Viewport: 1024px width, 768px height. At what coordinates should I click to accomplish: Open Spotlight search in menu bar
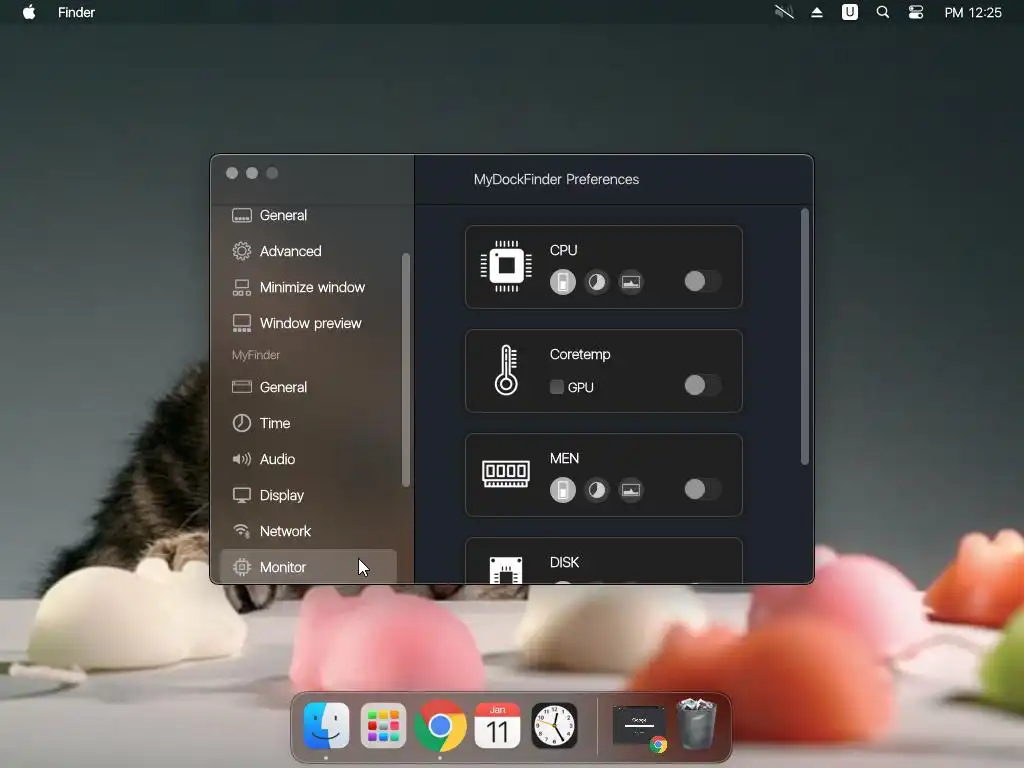pyautogui.click(x=882, y=12)
